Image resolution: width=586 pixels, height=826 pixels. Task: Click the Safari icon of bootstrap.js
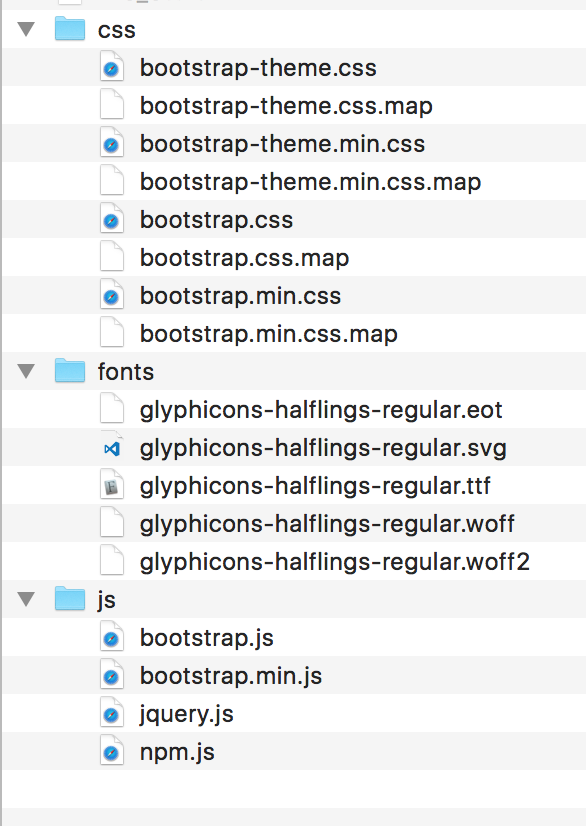(x=112, y=637)
